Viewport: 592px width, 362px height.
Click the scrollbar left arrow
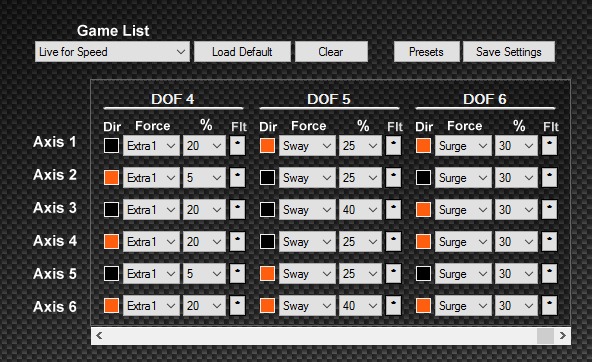point(99,336)
